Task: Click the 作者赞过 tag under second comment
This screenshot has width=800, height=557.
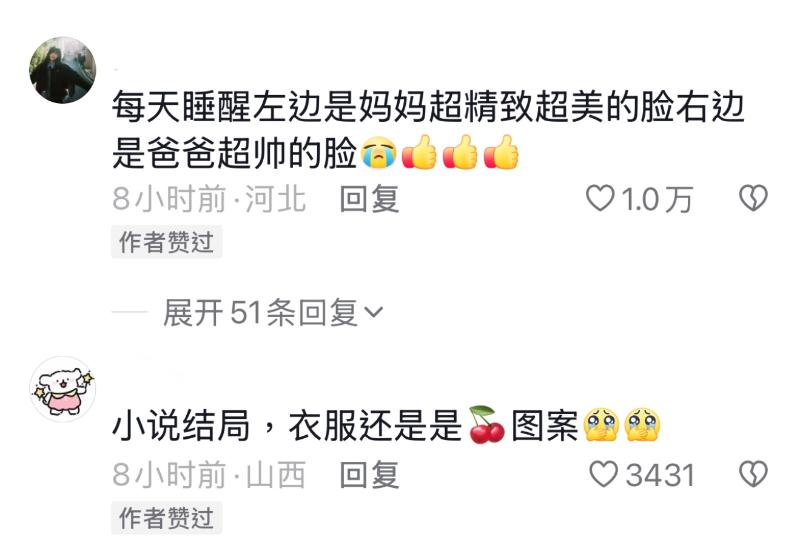Action: (166, 518)
